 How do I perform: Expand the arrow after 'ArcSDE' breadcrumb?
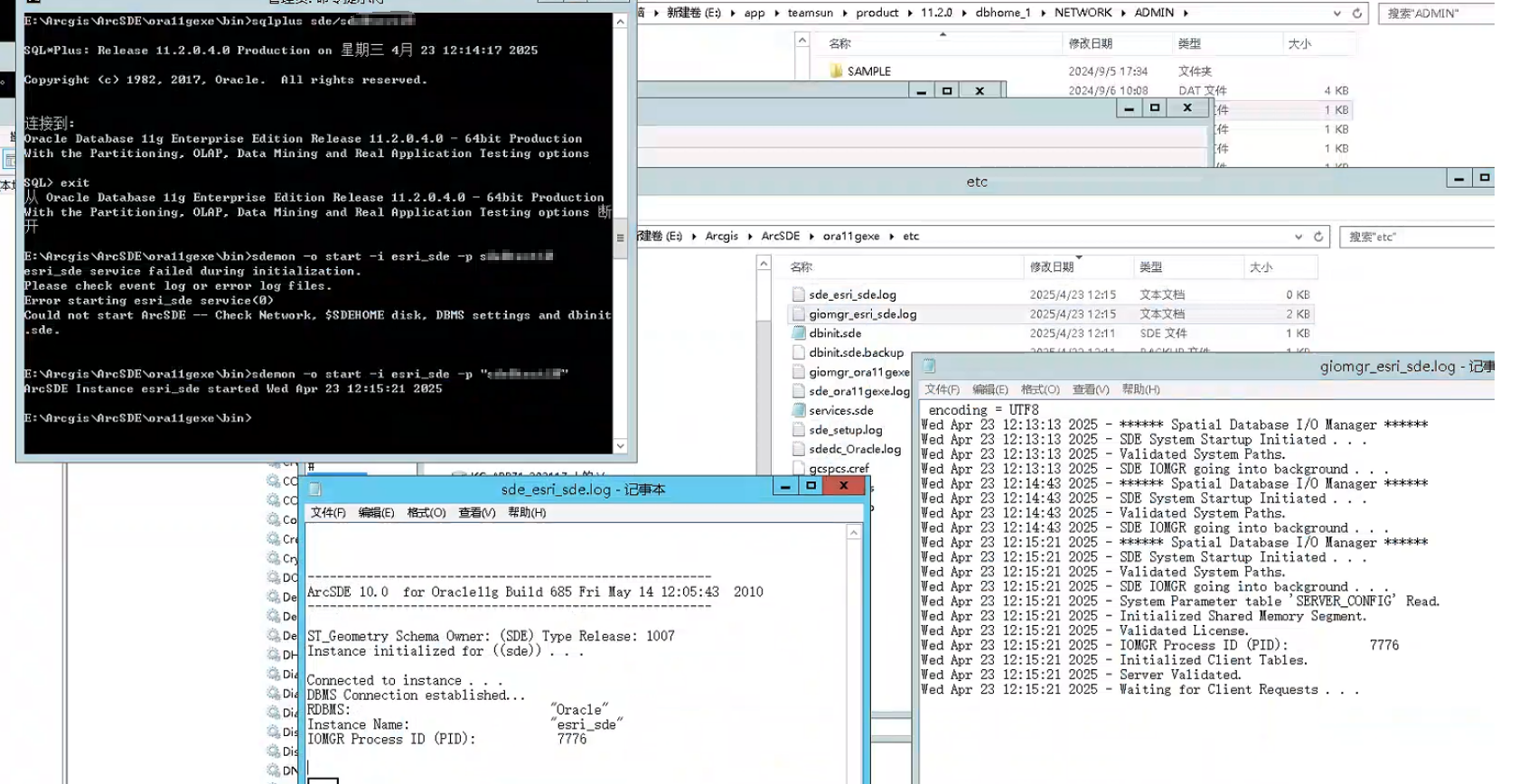tap(811, 237)
